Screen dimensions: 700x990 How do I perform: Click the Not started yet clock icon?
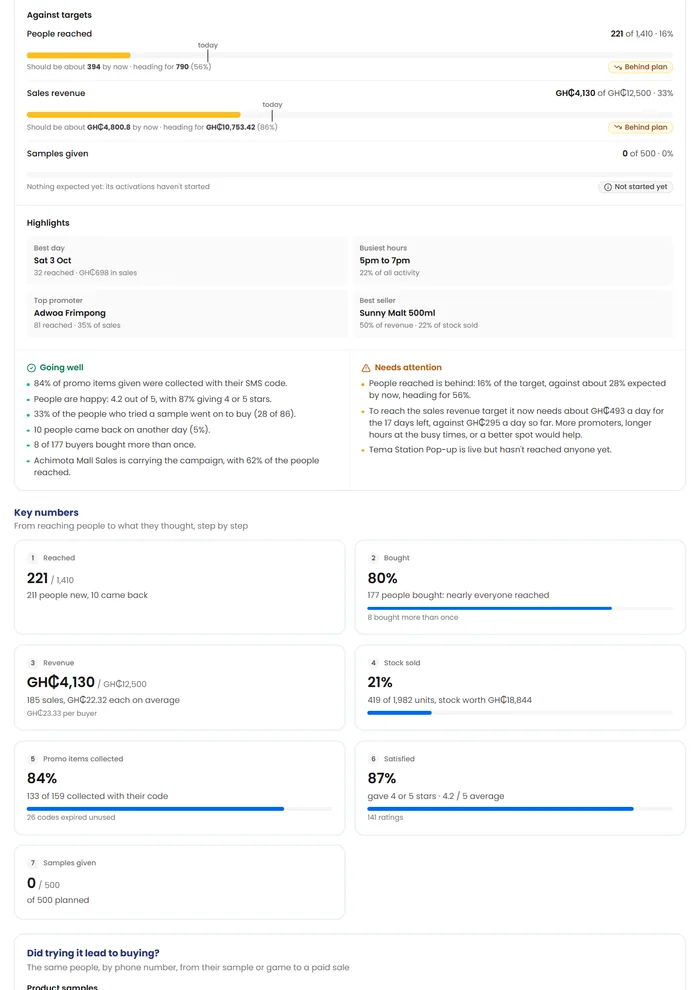point(608,187)
